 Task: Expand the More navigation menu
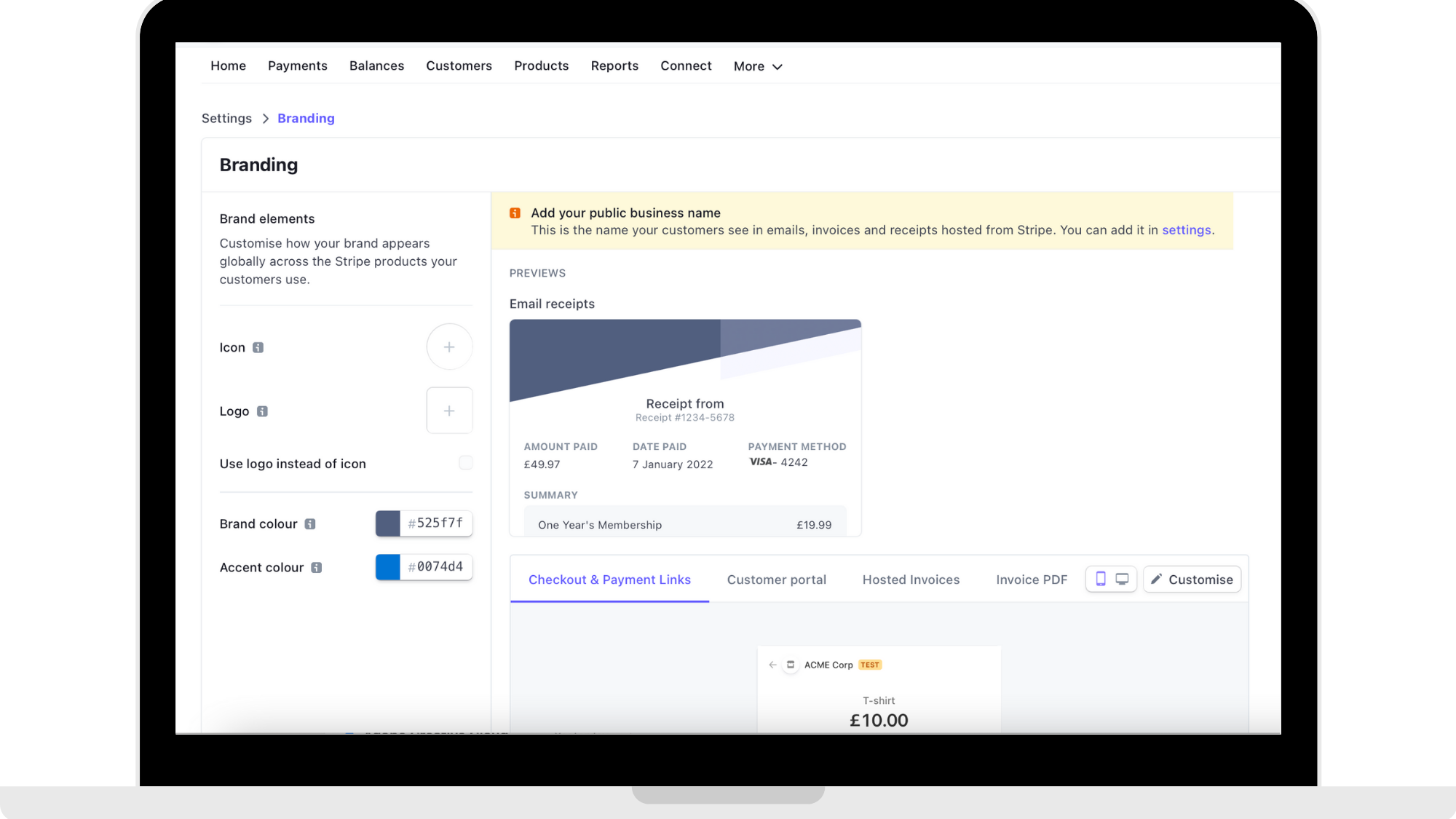(758, 66)
